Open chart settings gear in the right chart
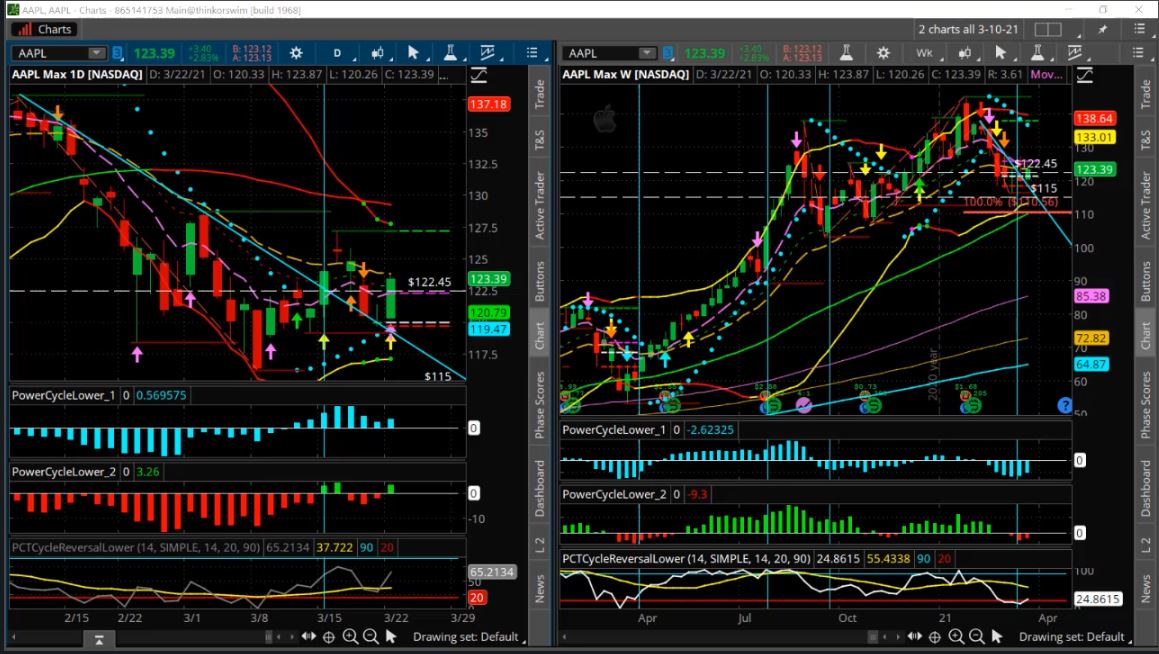 tap(883, 53)
